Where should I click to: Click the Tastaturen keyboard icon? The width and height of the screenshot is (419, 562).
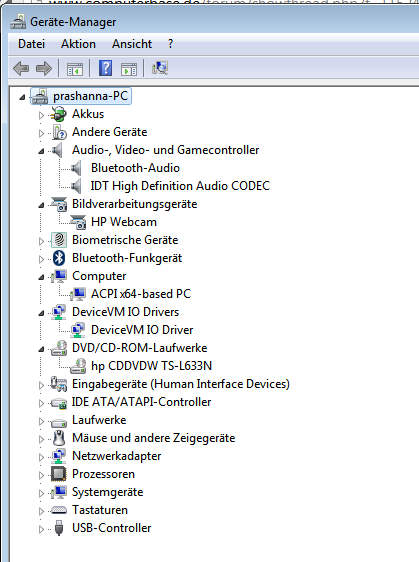click(59, 510)
